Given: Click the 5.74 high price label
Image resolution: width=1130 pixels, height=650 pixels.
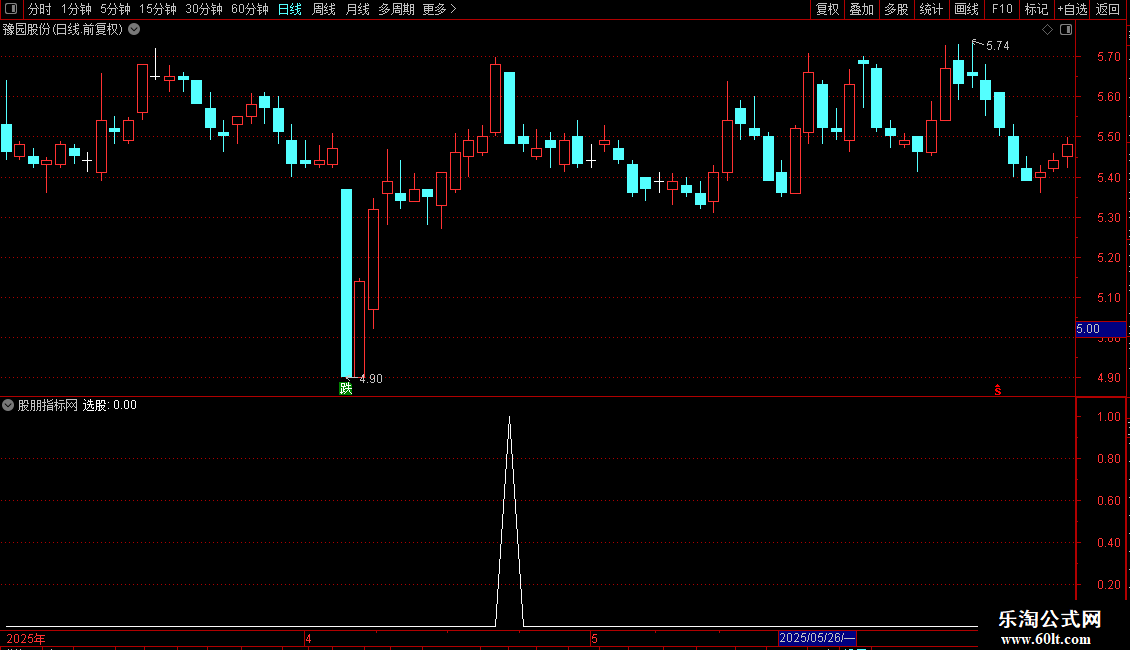Looking at the screenshot, I should point(997,46).
